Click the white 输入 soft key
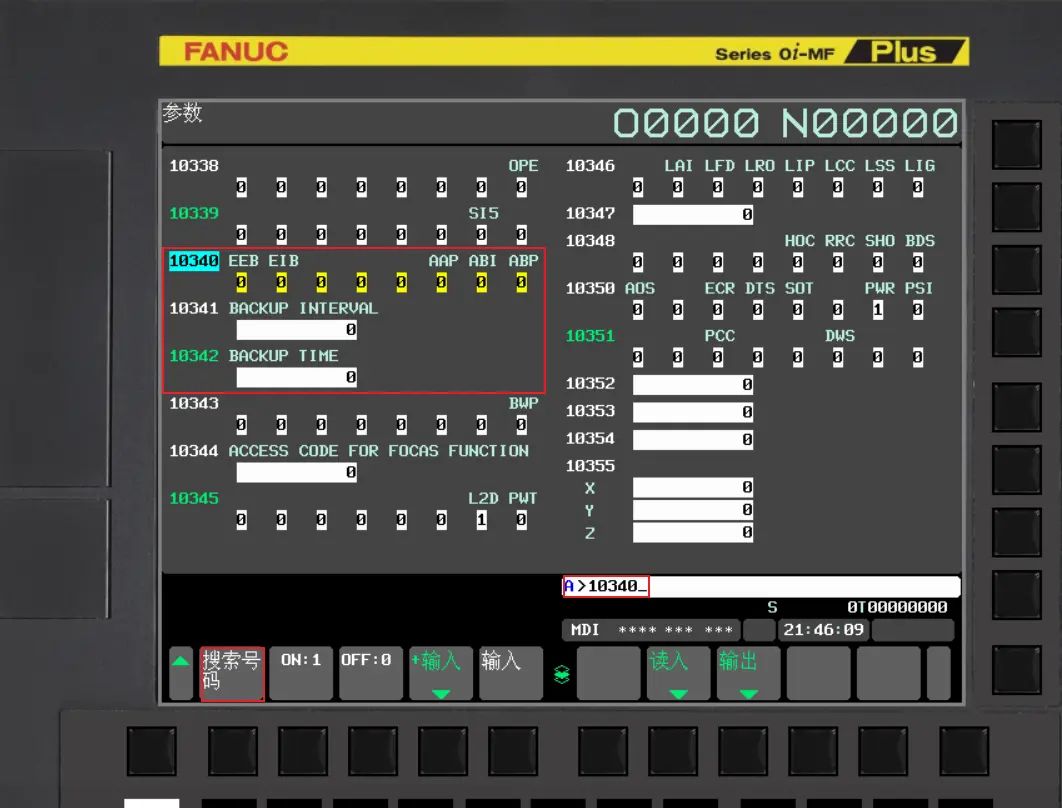1062x808 pixels. [x=511, y=673]
